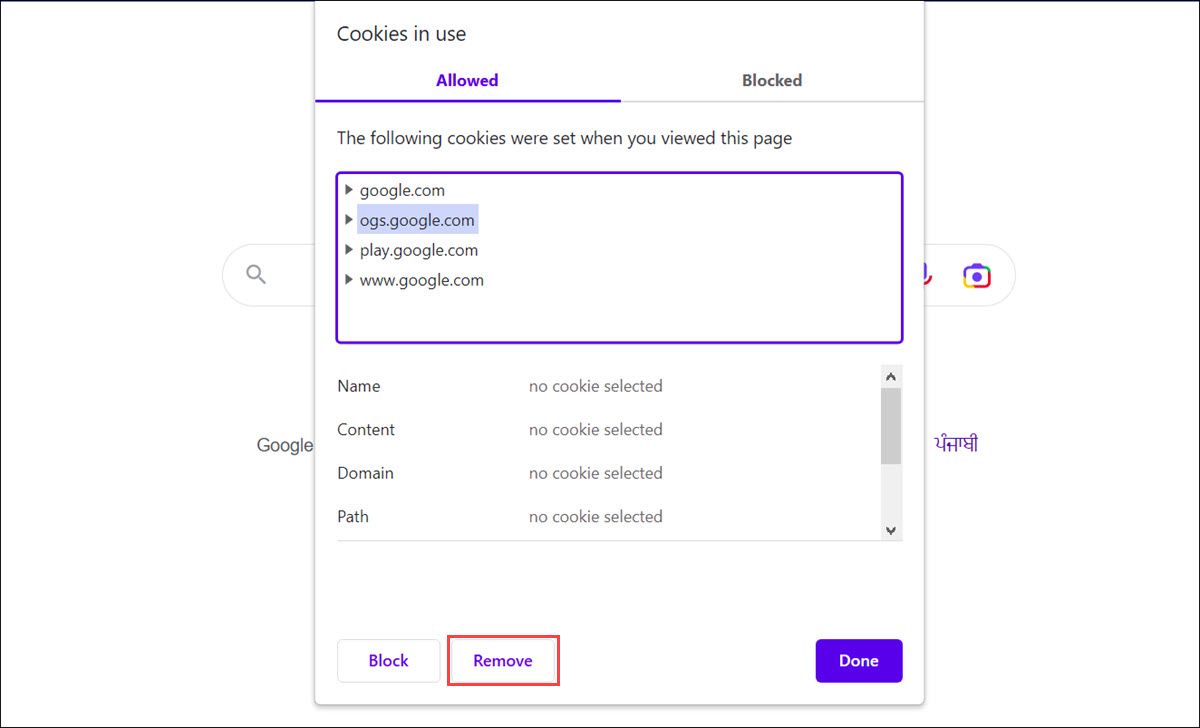Screen dimensions: 1200x728
Task: Click the Google Lens camera icon
Action: tap(975, 274)
